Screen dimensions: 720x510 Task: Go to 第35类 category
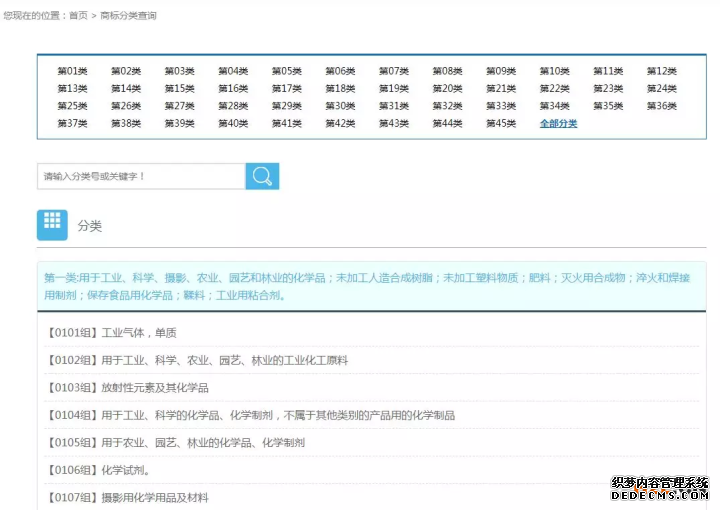click(x=608, y=106)
